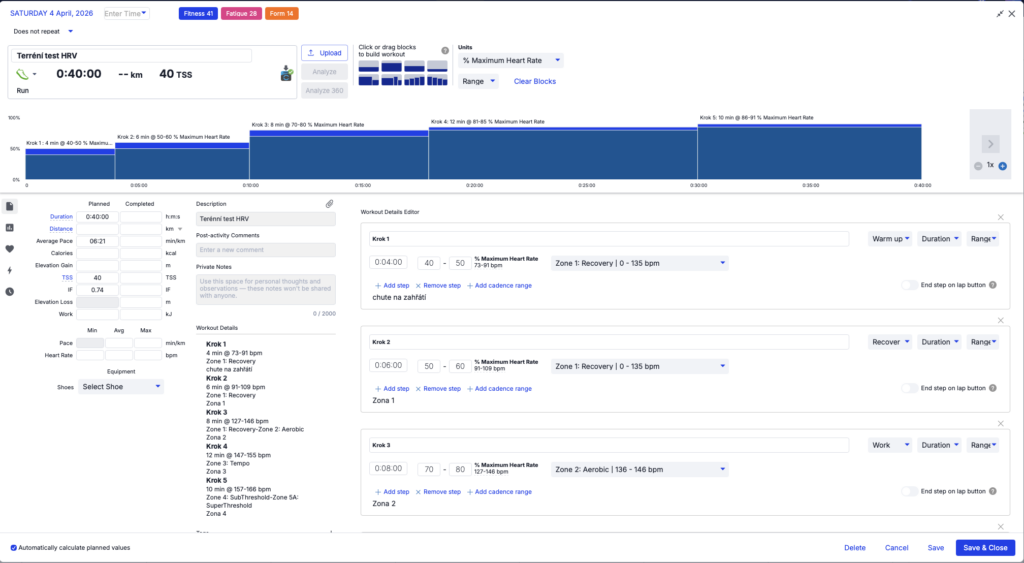The image size is (1024, 563).
Task: Expand the Warm up intensity dropdown in Krok 1
Action: (x=889, y=239)
